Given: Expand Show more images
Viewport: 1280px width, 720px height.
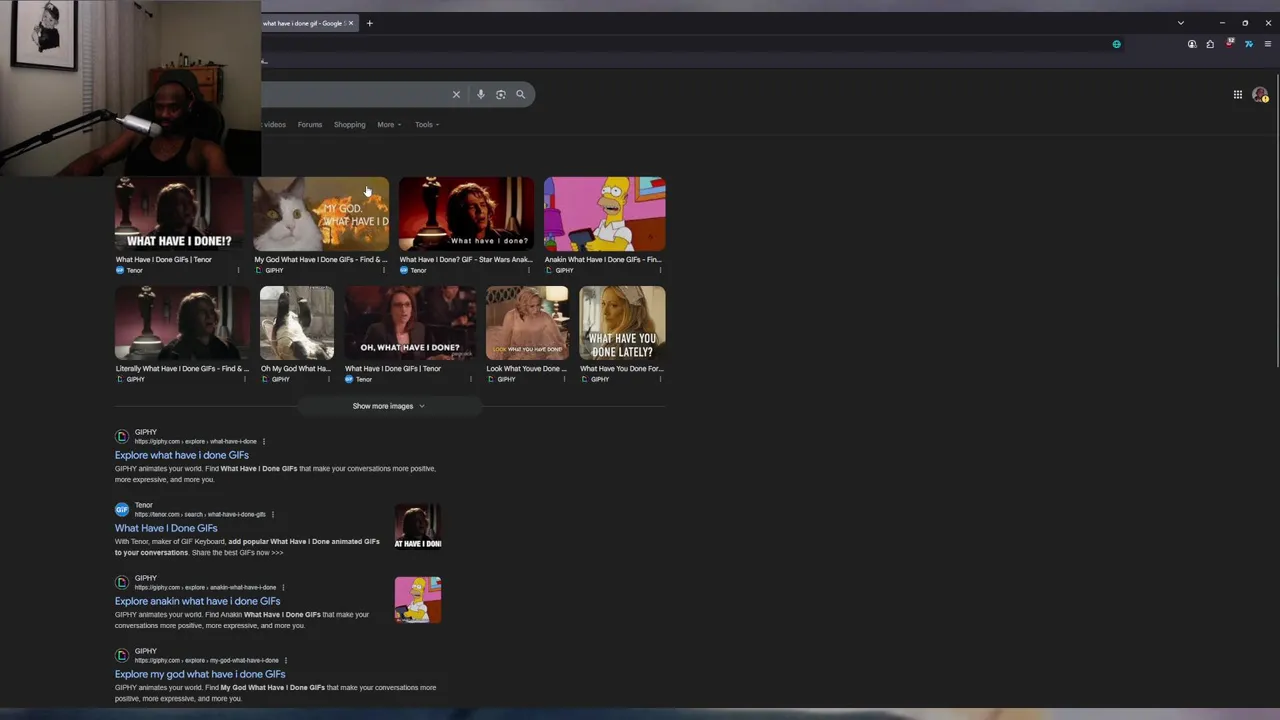Looking at the screenshot, I should (x=388, y=406).
